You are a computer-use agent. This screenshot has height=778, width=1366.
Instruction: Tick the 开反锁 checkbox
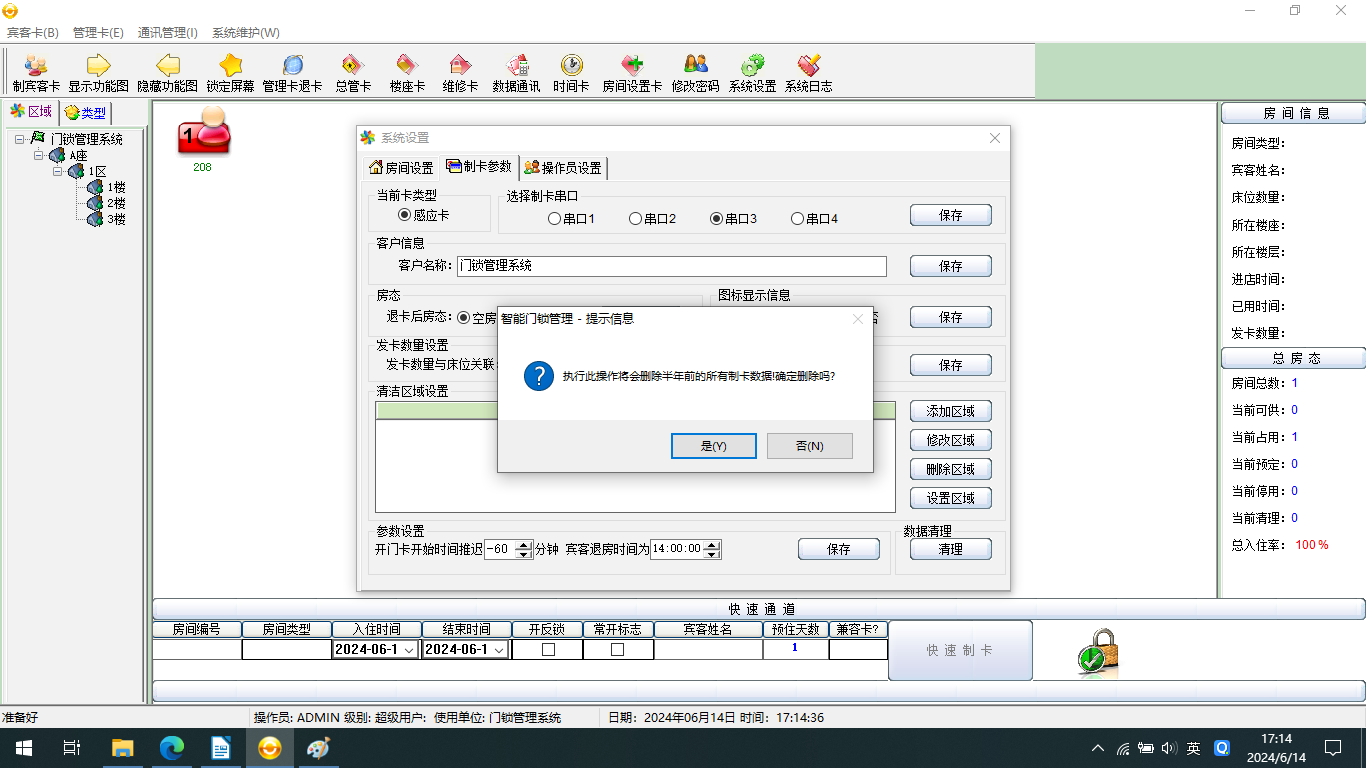(x=547, y=649)
